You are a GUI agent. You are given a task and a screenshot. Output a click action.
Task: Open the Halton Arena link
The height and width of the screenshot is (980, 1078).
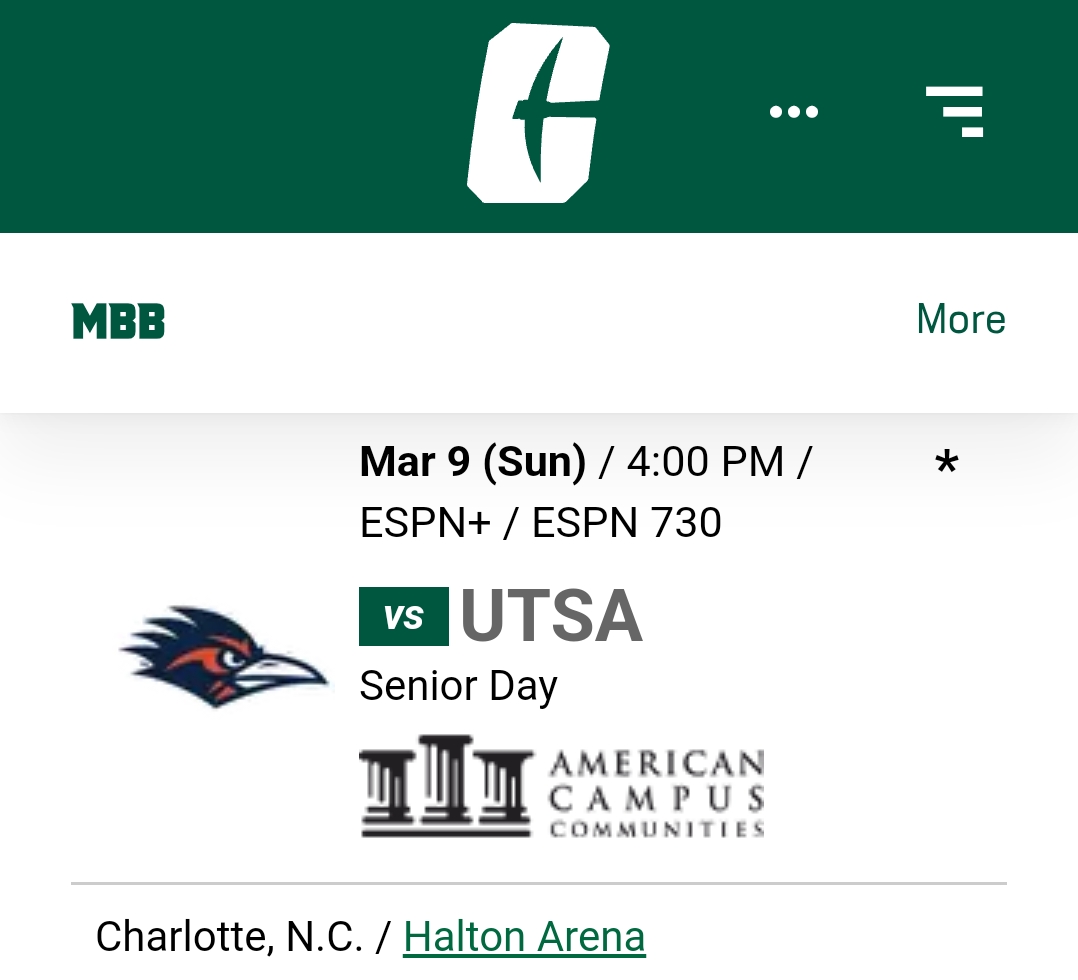[x=524, y=937]
